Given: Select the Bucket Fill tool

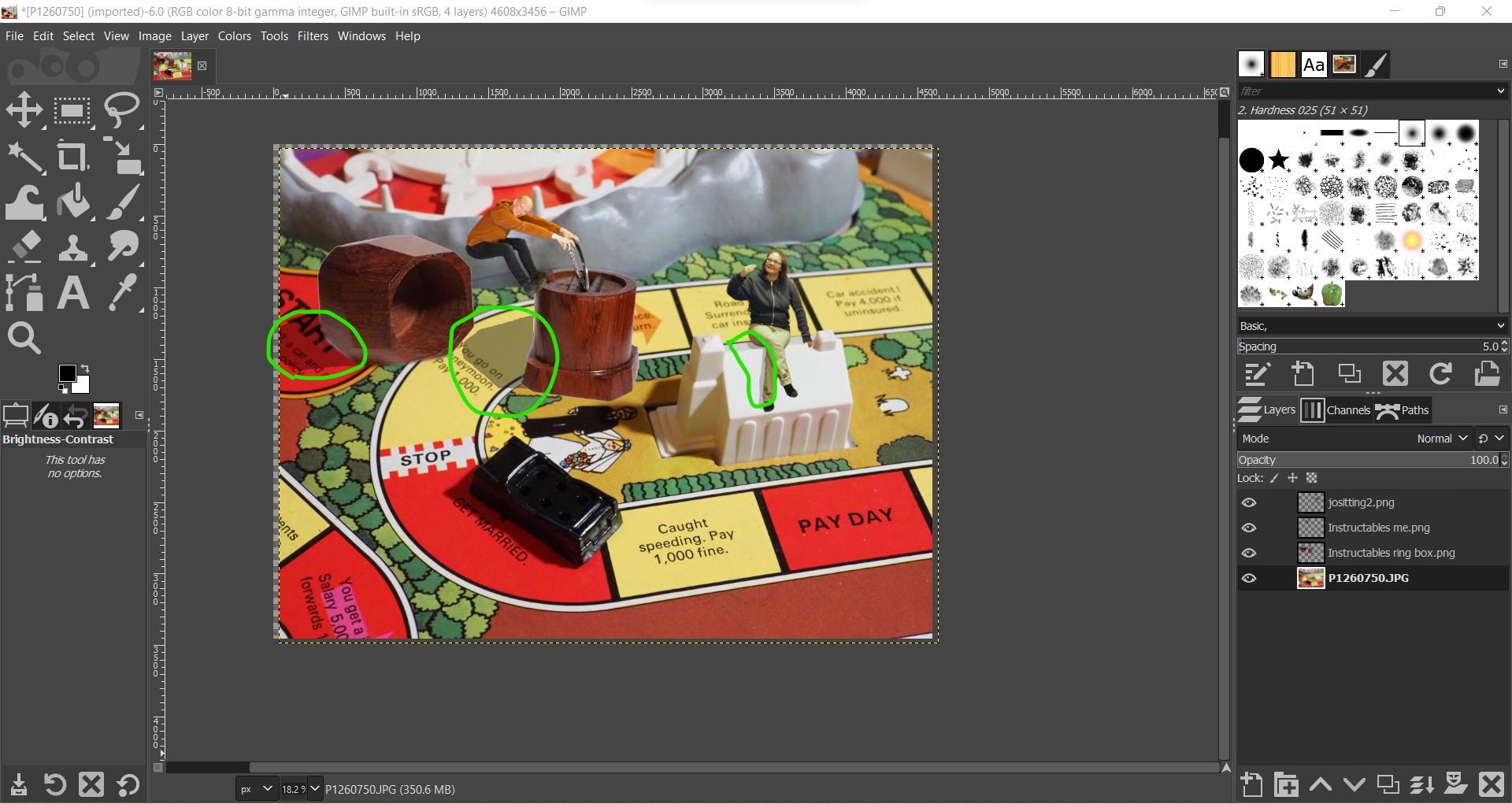Looking at the screenshot, I should point(73,202).
